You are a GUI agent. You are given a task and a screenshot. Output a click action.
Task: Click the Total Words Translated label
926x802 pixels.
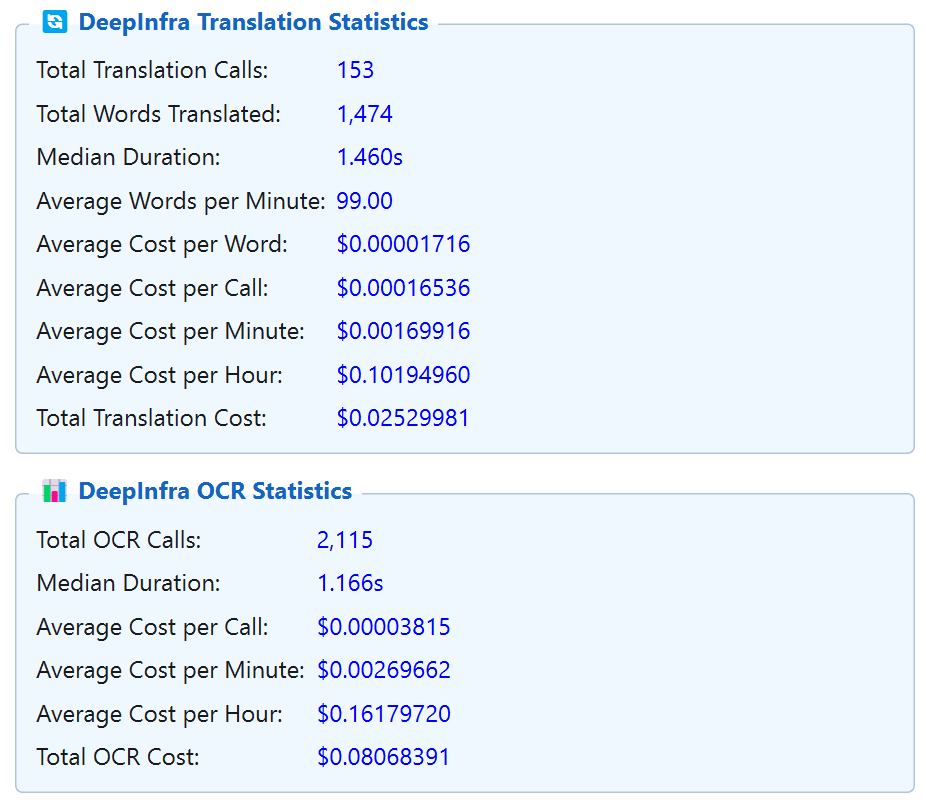159,114
